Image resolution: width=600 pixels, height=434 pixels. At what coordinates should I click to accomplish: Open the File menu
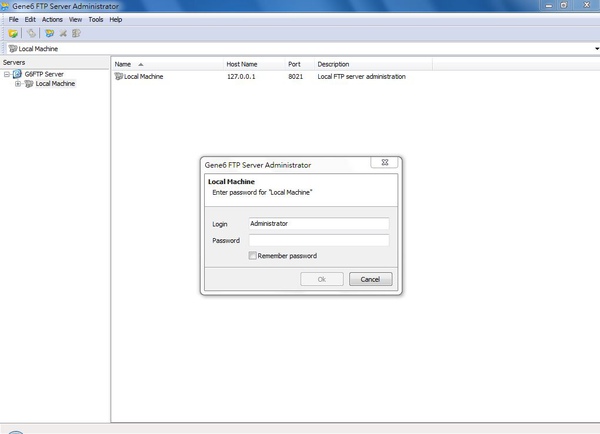click(13, 20)
